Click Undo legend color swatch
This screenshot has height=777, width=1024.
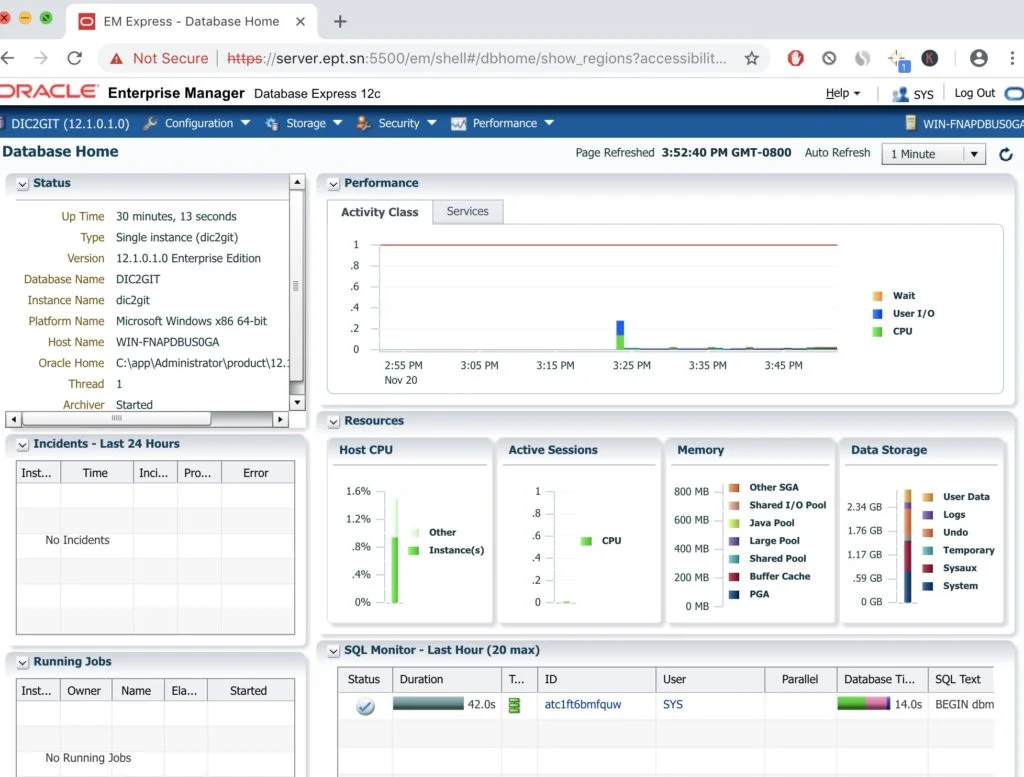(927, 533)
